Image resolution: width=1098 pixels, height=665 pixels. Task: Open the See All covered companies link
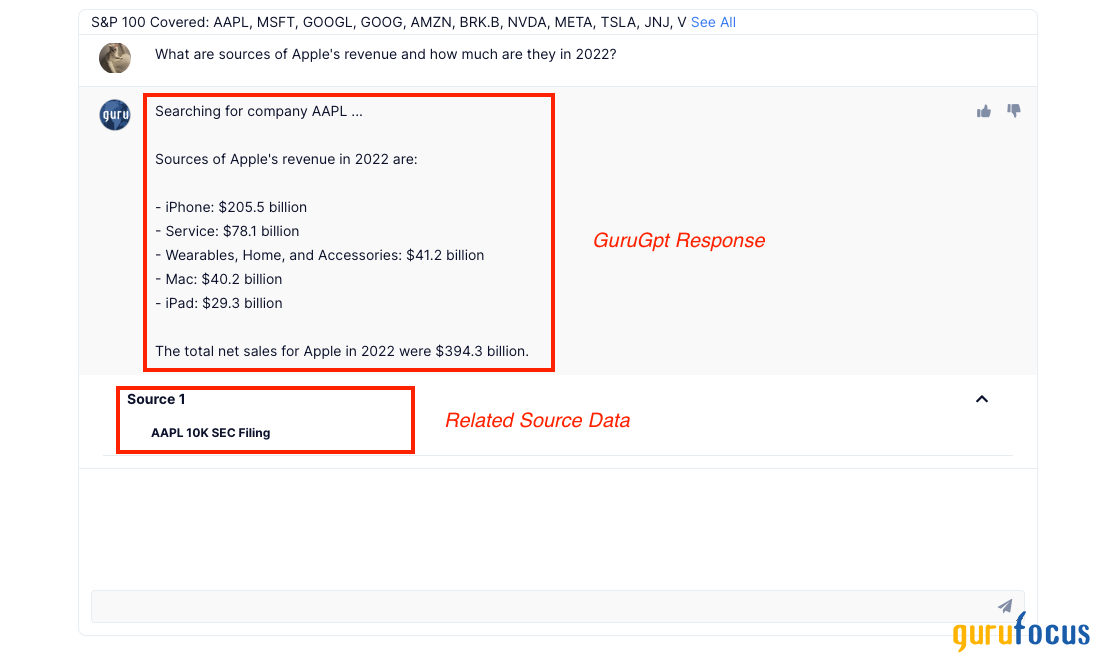[x=713, y=22]
